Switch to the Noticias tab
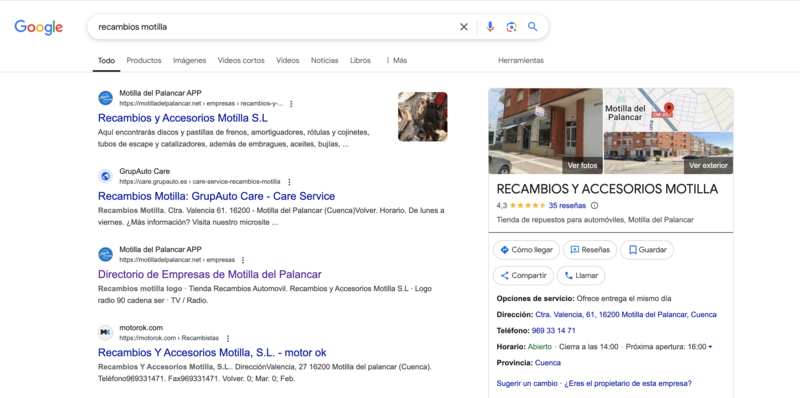The width and height of the screenshot is (800, 398). [324, 60]
